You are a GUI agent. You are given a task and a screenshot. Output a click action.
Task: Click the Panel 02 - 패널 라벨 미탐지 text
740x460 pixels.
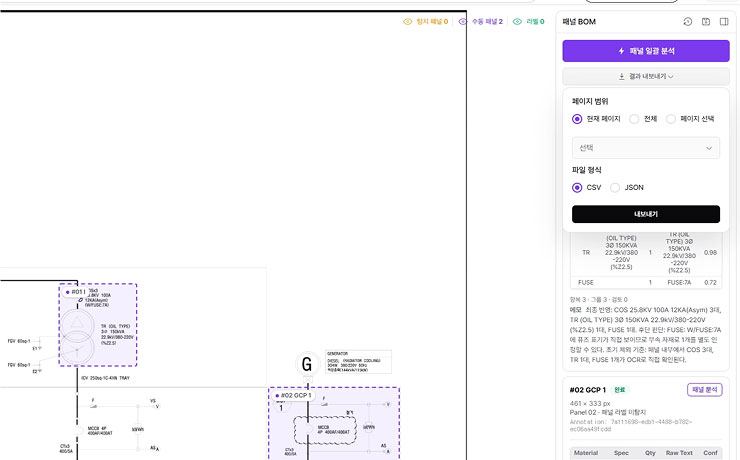pyautogui.click(x=608, y=412)
